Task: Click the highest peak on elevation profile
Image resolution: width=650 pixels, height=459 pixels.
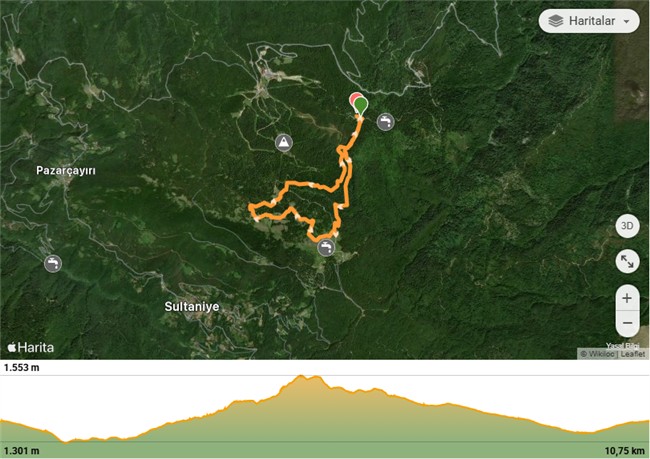Action: click(301, 376)
